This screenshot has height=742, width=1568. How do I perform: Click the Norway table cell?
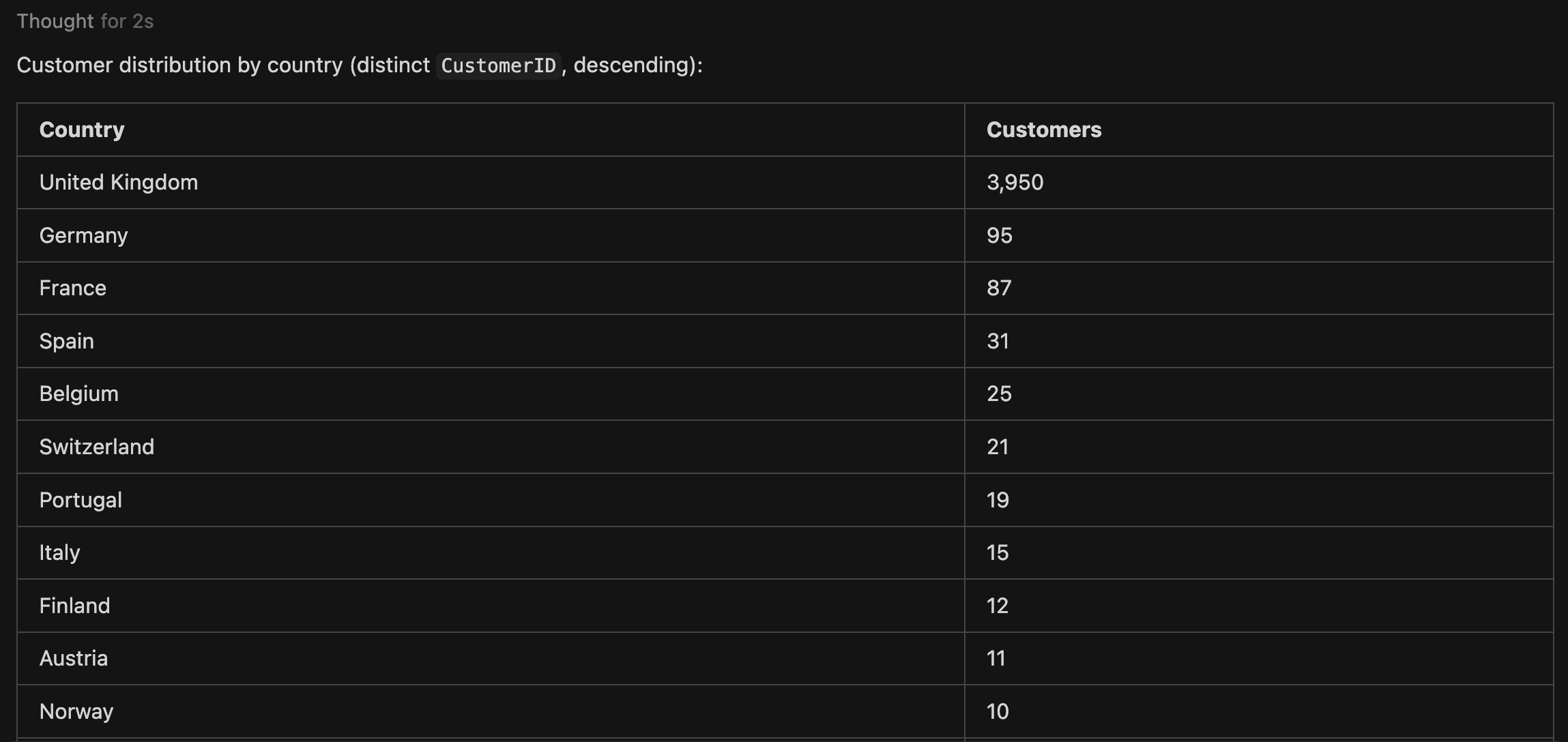point(76,711)
